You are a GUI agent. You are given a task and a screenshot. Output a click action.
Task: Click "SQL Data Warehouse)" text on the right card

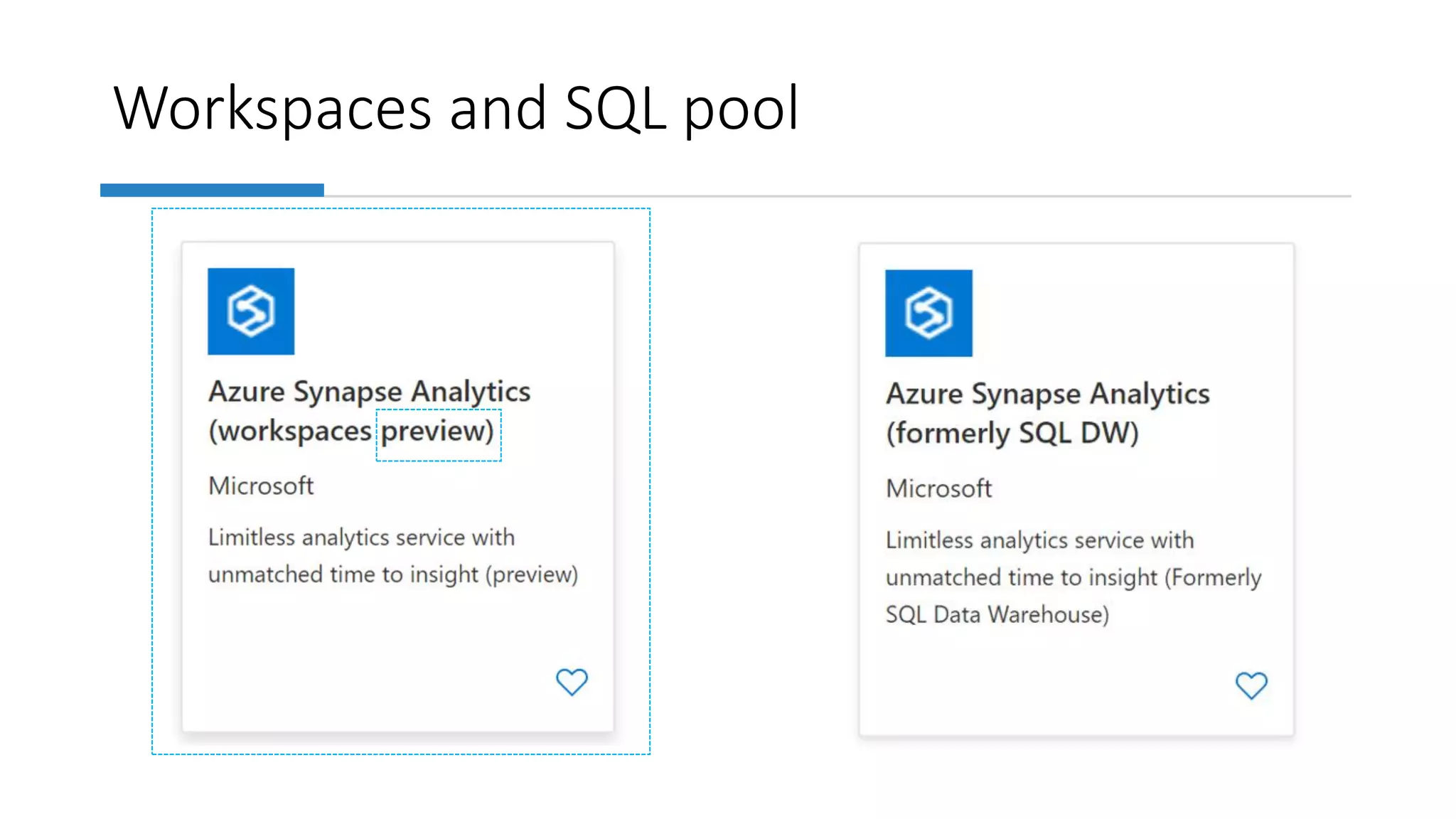997,614
